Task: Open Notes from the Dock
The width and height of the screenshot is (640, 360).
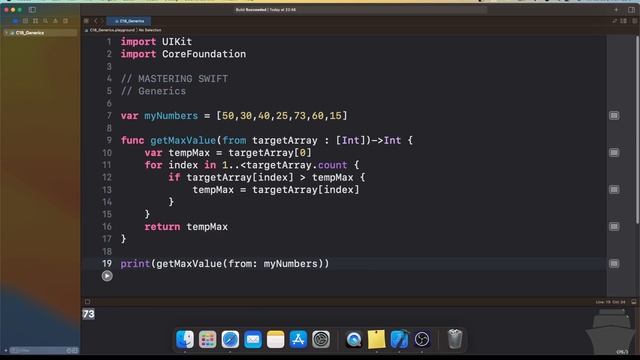Action: point(276,339)
